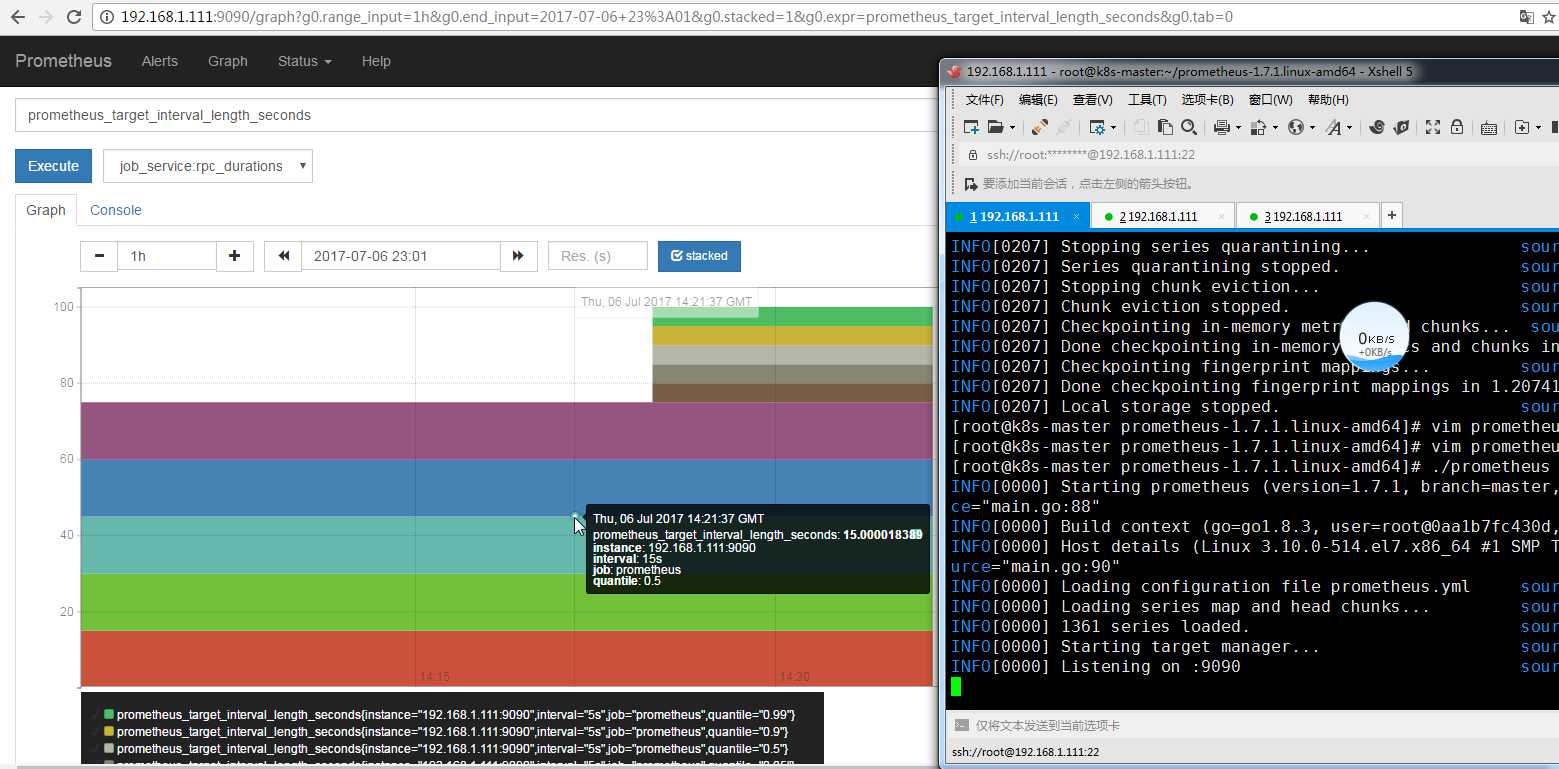Click the Find magnifier icon in Xshell toolbar

click(1189, 127)
